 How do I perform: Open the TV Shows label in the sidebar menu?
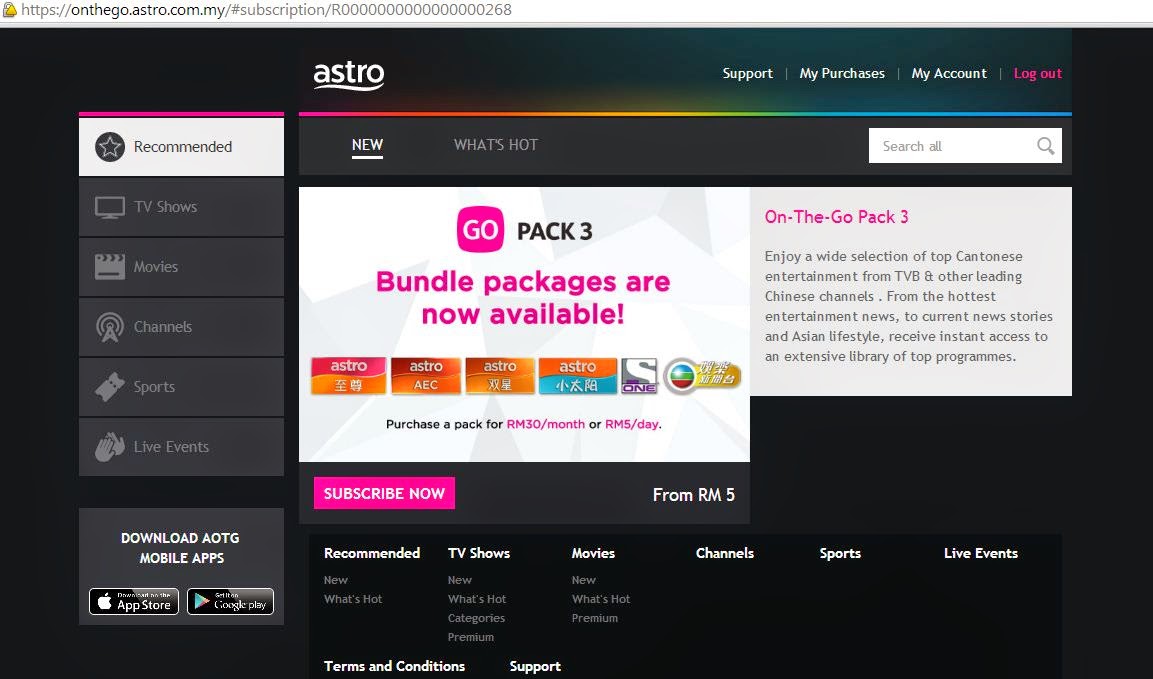(x=165, y=207)
